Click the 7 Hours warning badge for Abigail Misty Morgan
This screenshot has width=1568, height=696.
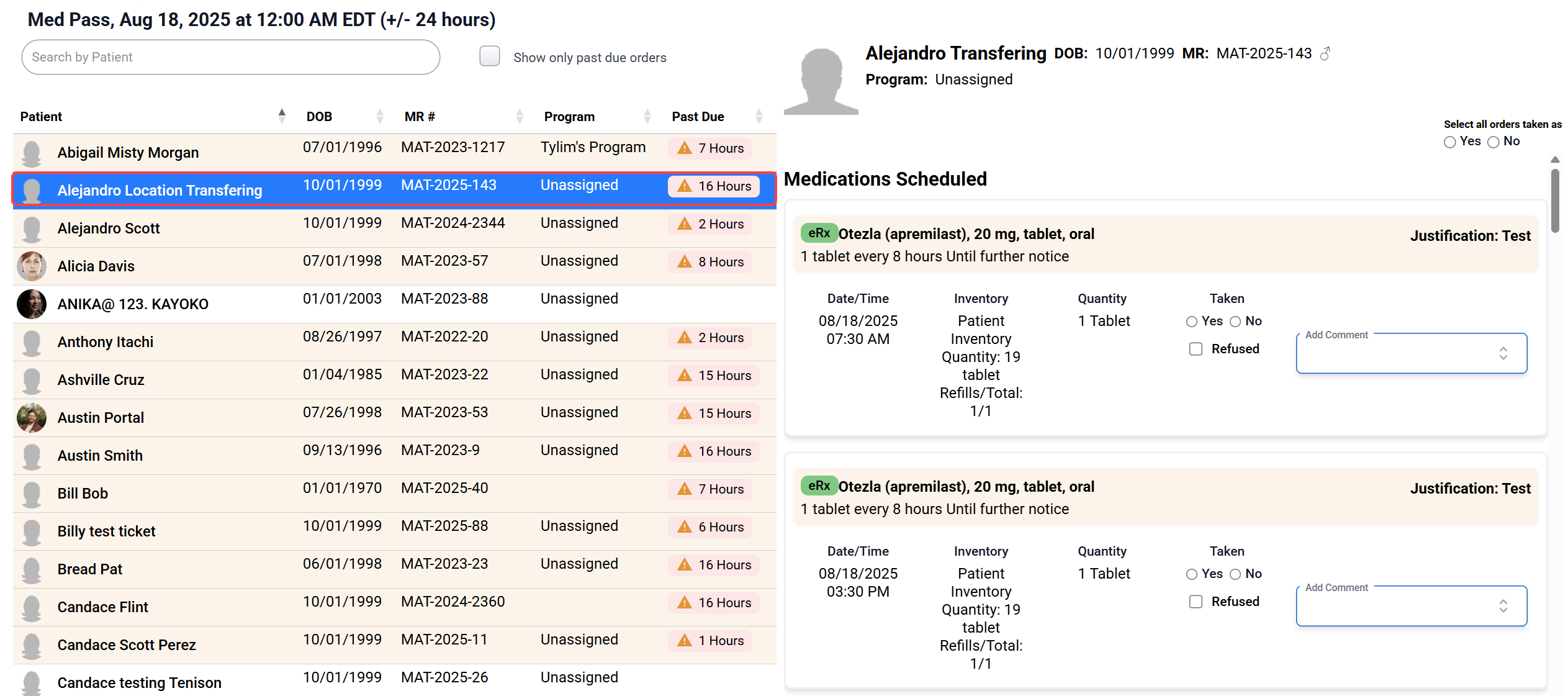[711, 148]
